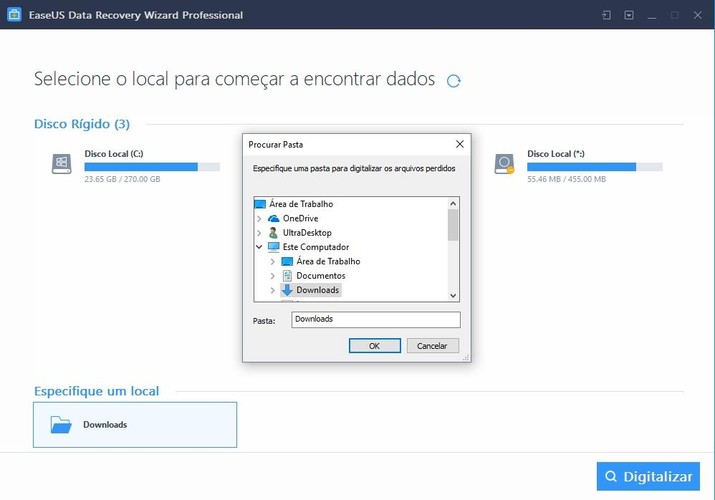
Task: Minimize the EaseUS window
Action: (x=652, y=15)
